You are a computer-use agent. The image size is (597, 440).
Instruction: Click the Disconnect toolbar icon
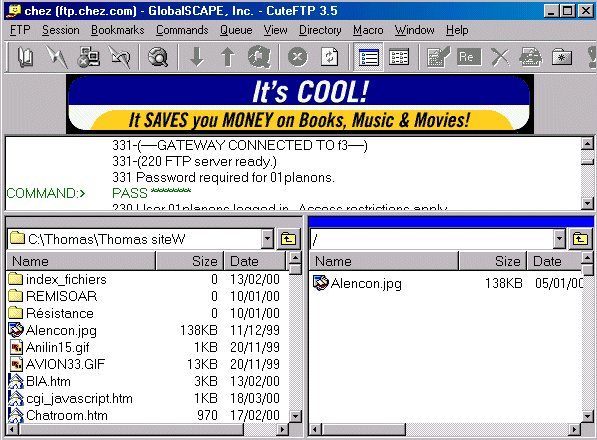click(120, 57)
